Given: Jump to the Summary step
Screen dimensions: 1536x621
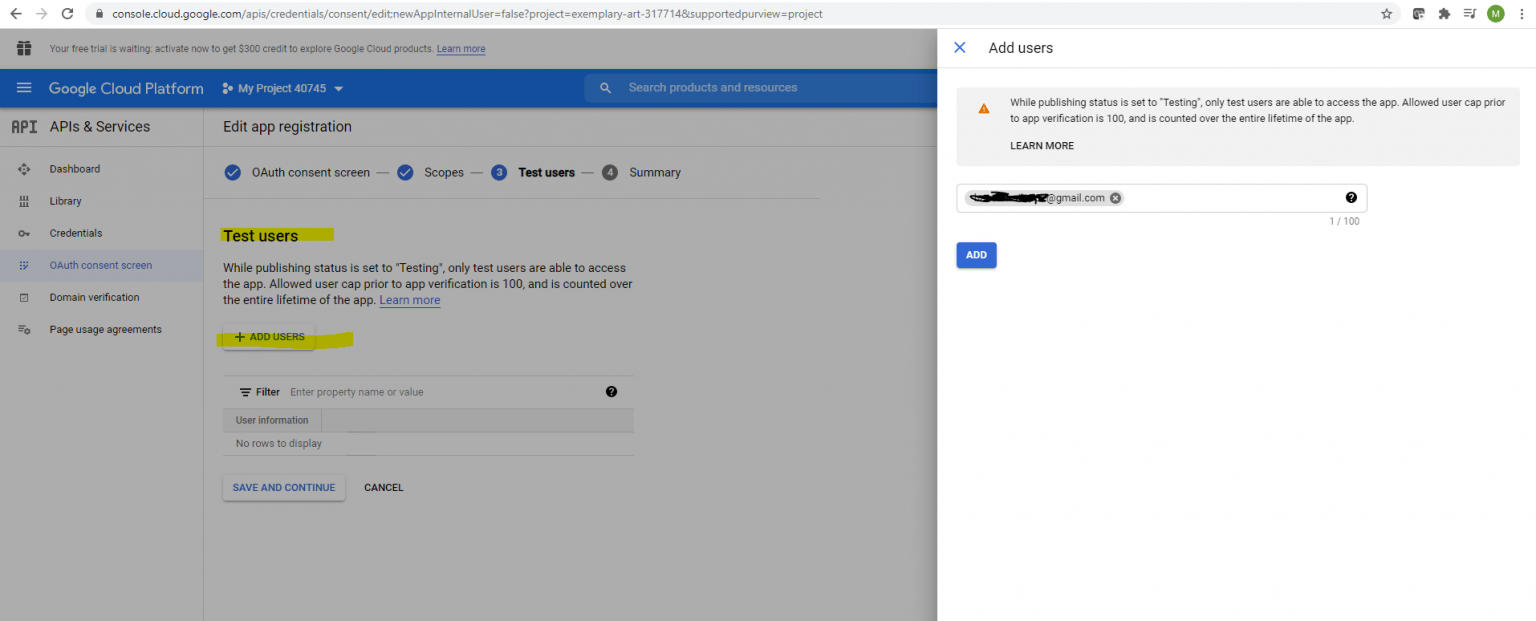Looking at the screenshot, I should [655, 172].
